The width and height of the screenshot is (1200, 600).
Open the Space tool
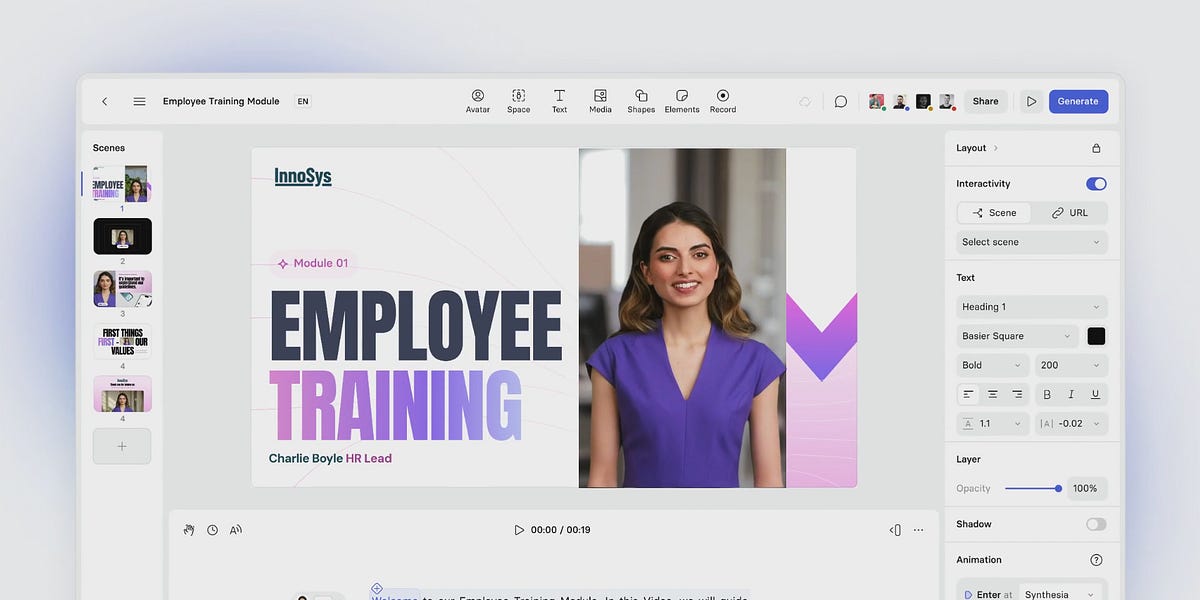click(518, 101)
